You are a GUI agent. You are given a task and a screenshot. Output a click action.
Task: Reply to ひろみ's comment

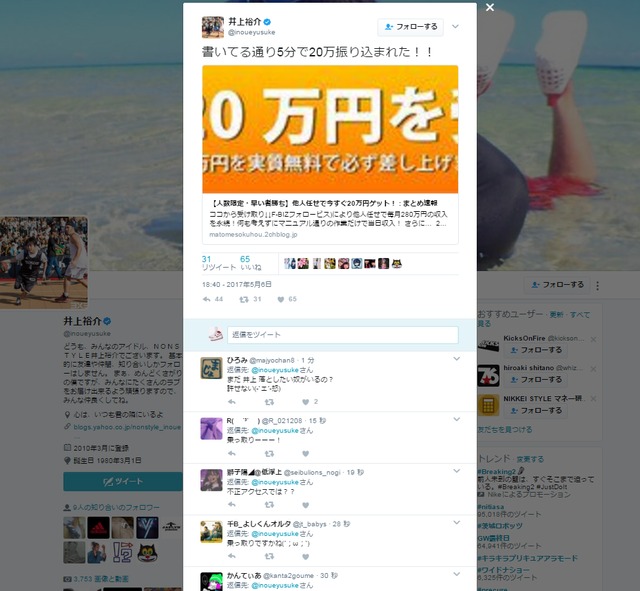pos(232,402)
